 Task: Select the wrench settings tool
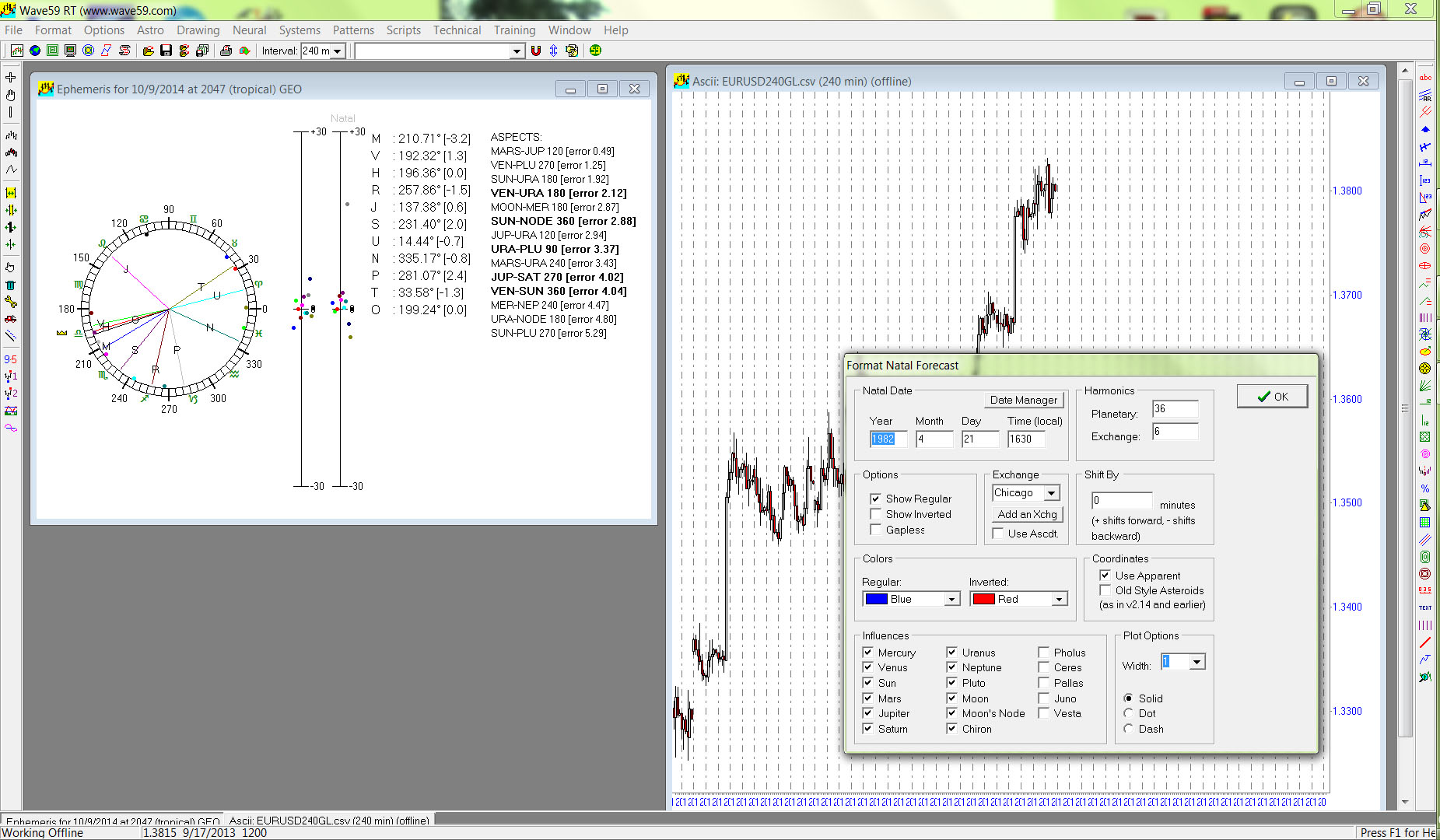point(11,302)
